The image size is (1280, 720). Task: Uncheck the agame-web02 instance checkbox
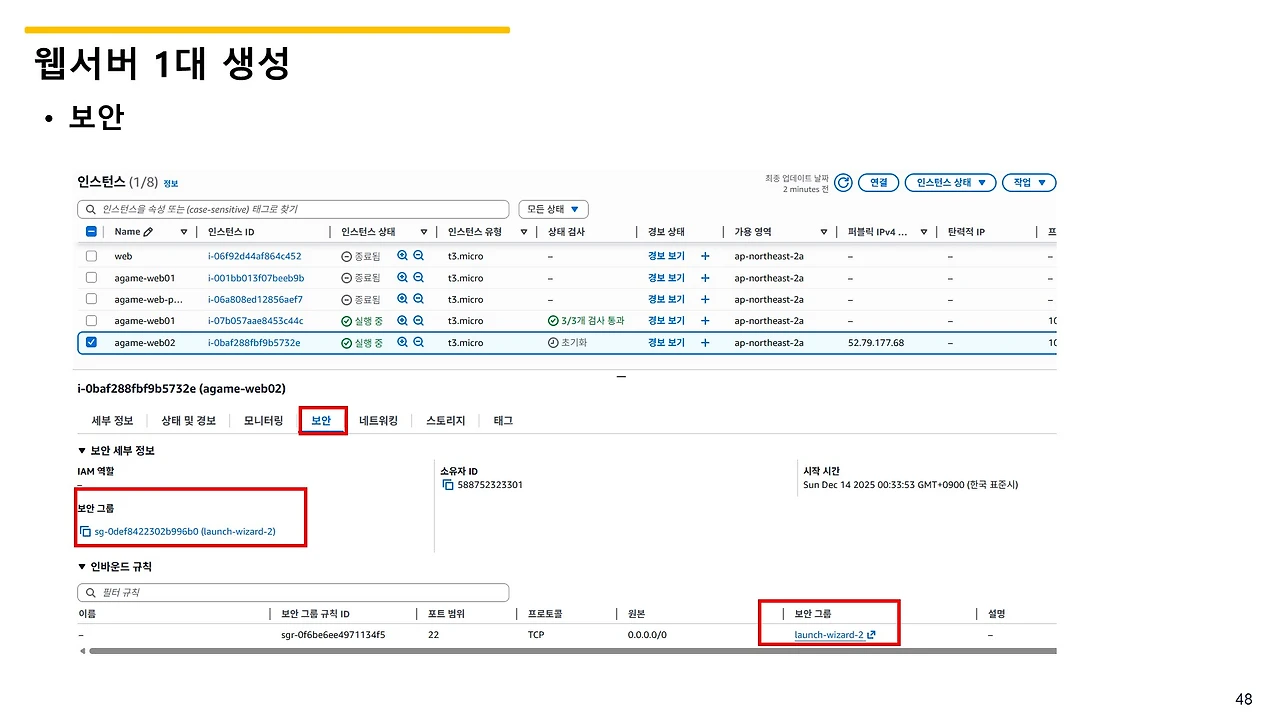point(91,342)
